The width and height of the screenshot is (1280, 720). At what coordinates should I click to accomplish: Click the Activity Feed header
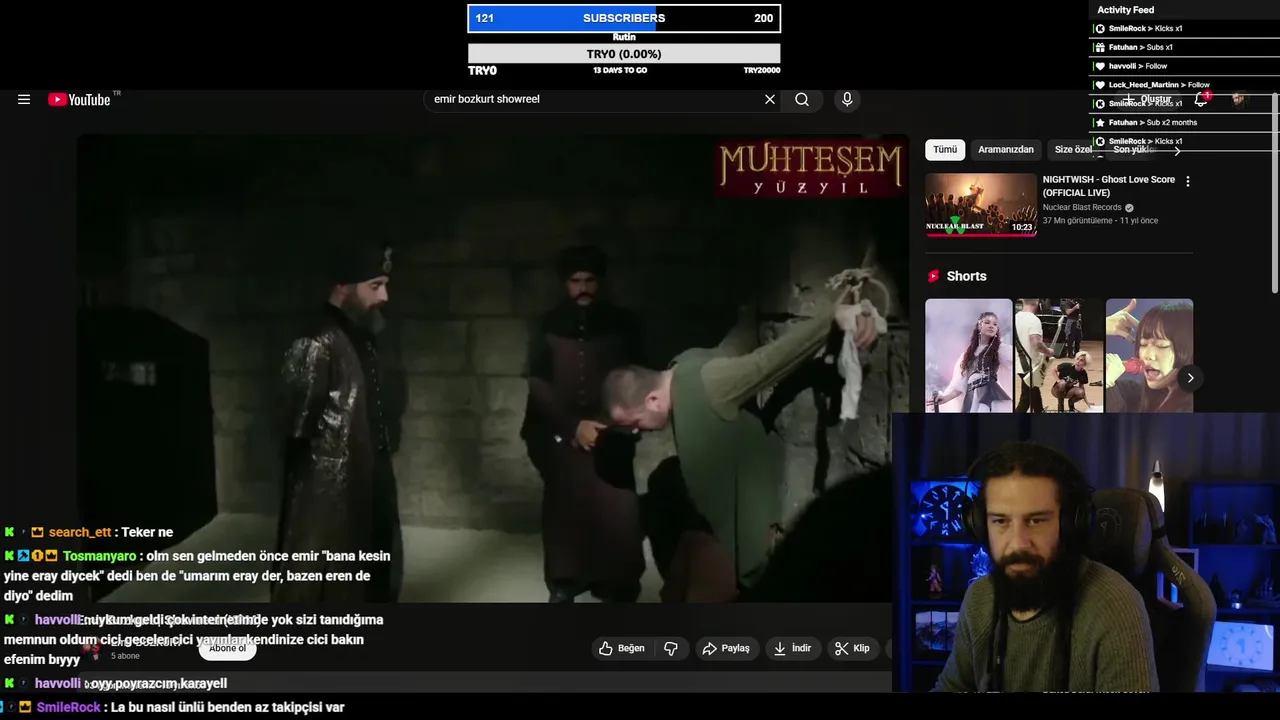pos(1125,10)
